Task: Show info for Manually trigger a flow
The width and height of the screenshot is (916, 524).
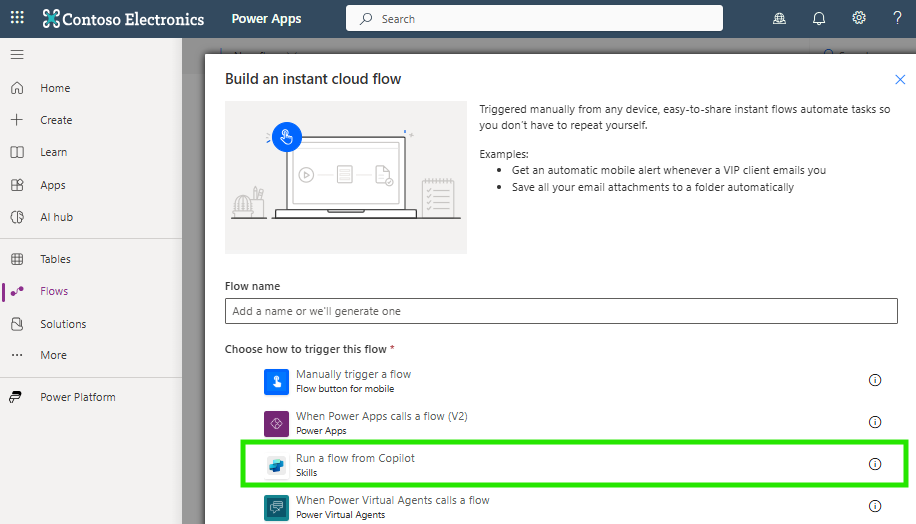Action: point(875,380)
